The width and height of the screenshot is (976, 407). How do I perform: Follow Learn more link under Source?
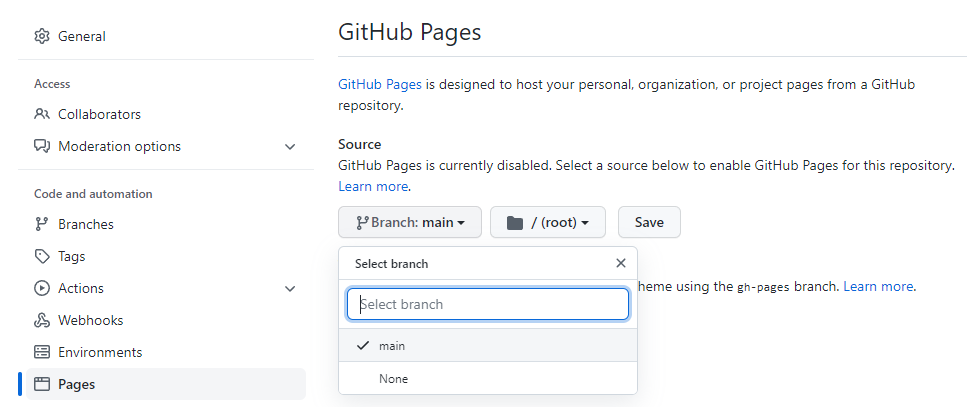pos(373,186)
